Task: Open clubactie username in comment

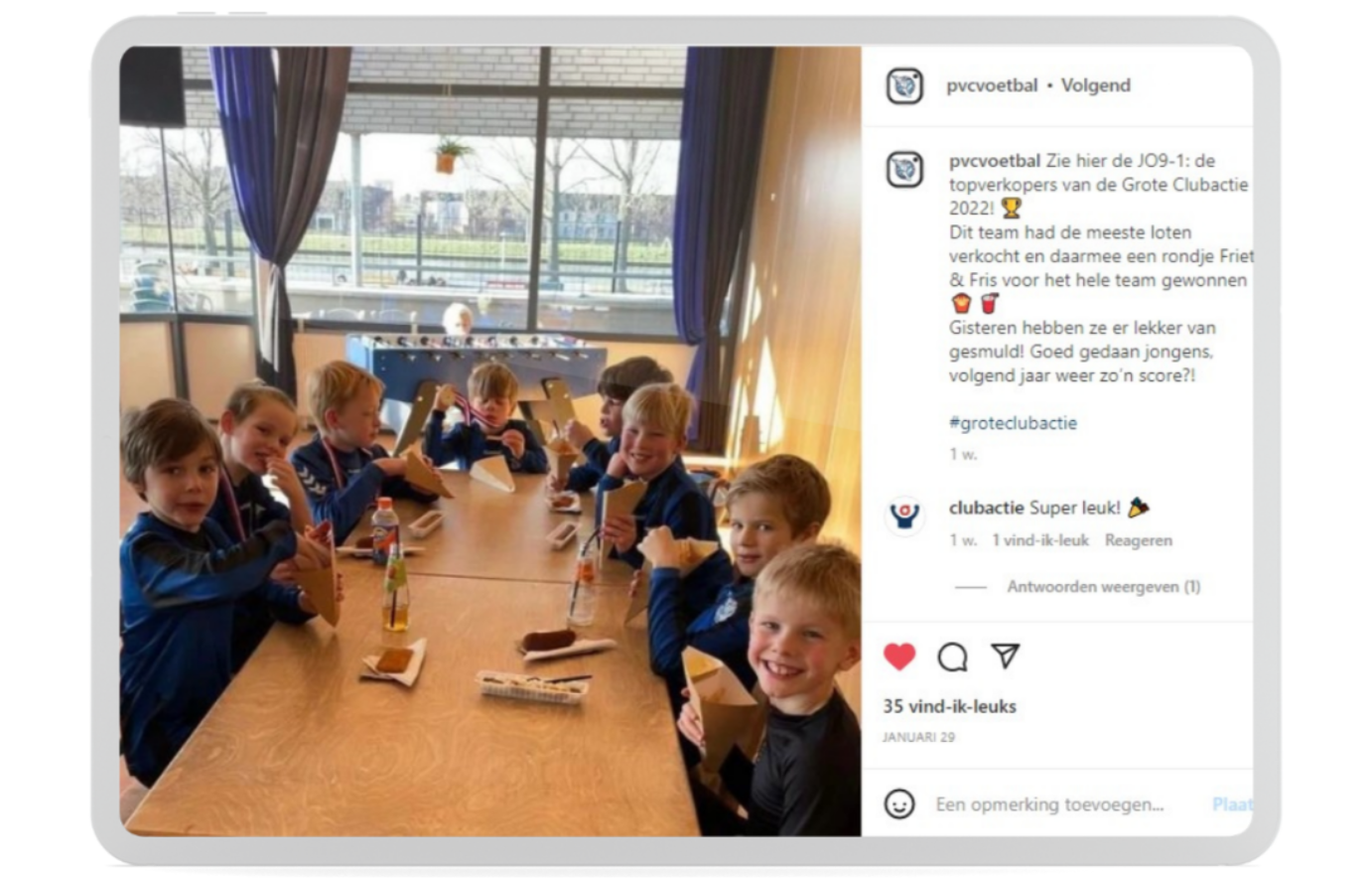Action: point(986,508)
